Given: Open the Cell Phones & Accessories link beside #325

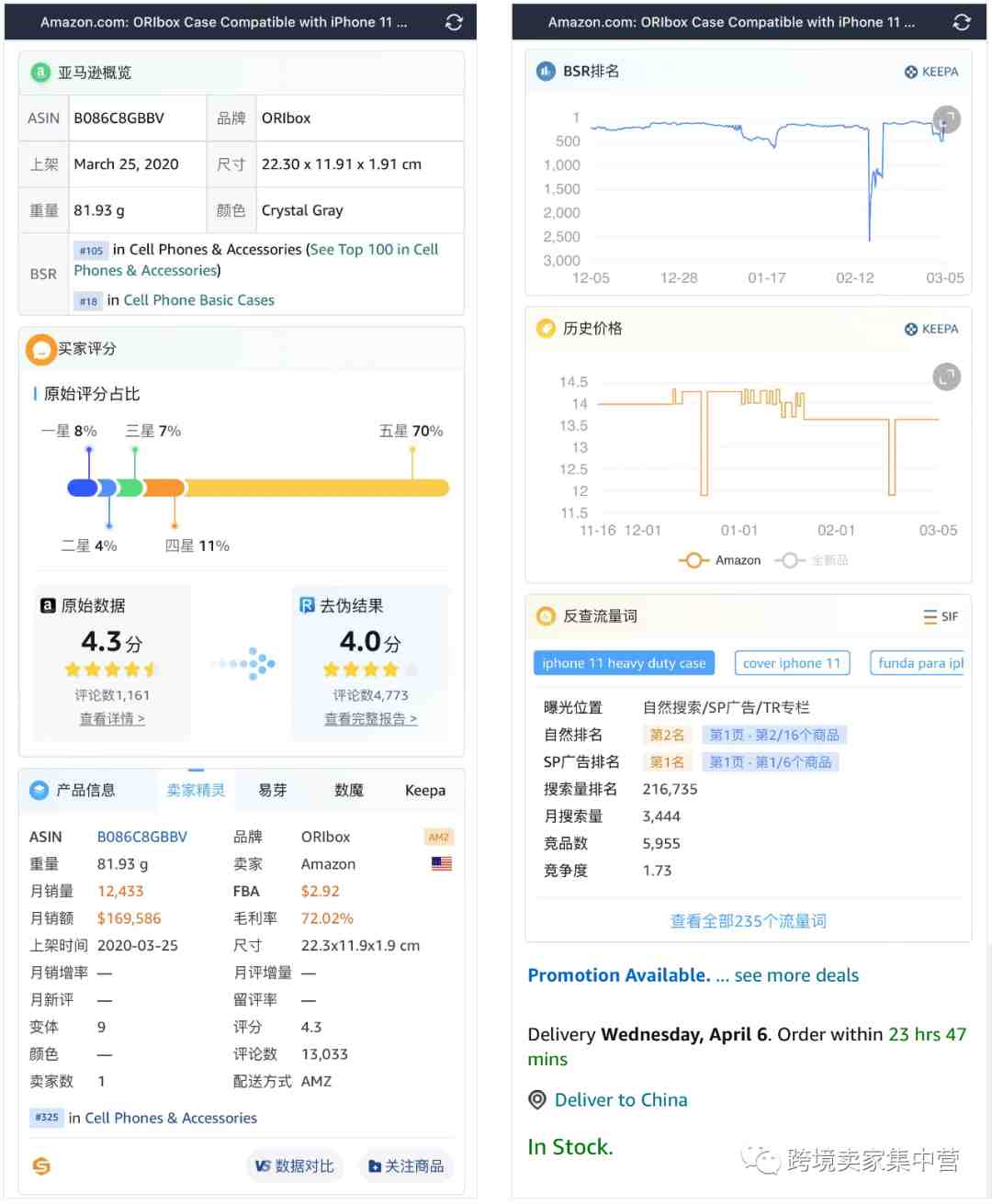Looking at the screenshot, I should pos(171,1118).
